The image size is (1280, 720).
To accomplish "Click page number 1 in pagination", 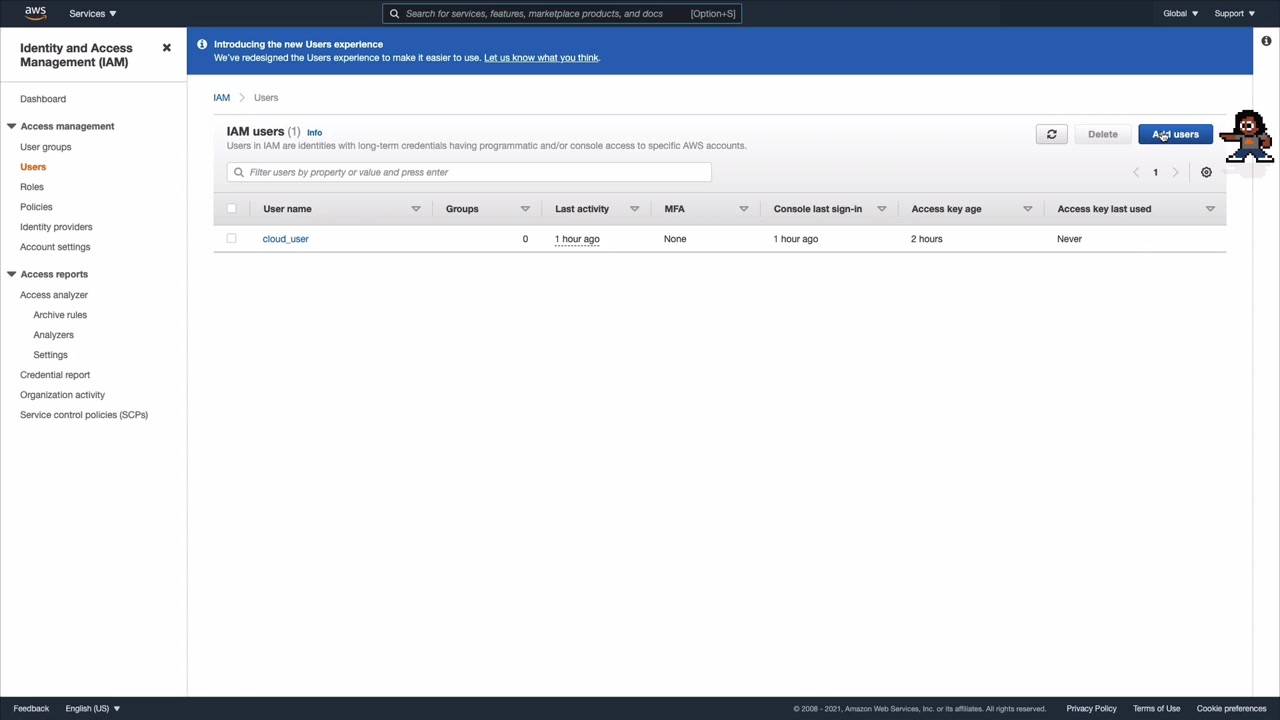I will click(x=1155, y=172).
